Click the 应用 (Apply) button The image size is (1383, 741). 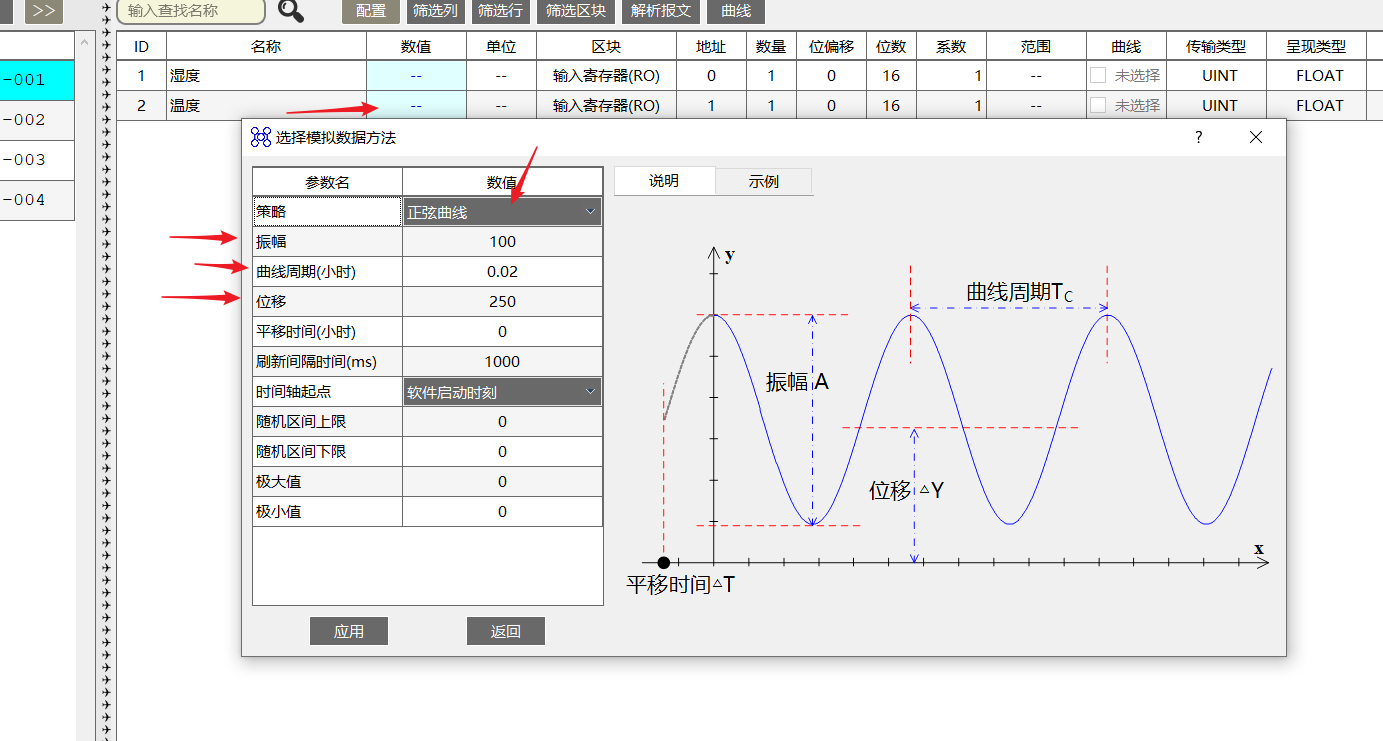click(348, 630)
